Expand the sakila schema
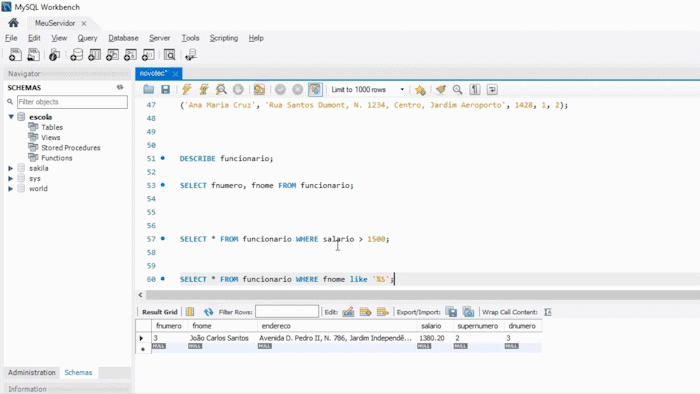This screenshot has width=700, height=394. point(11,168)
